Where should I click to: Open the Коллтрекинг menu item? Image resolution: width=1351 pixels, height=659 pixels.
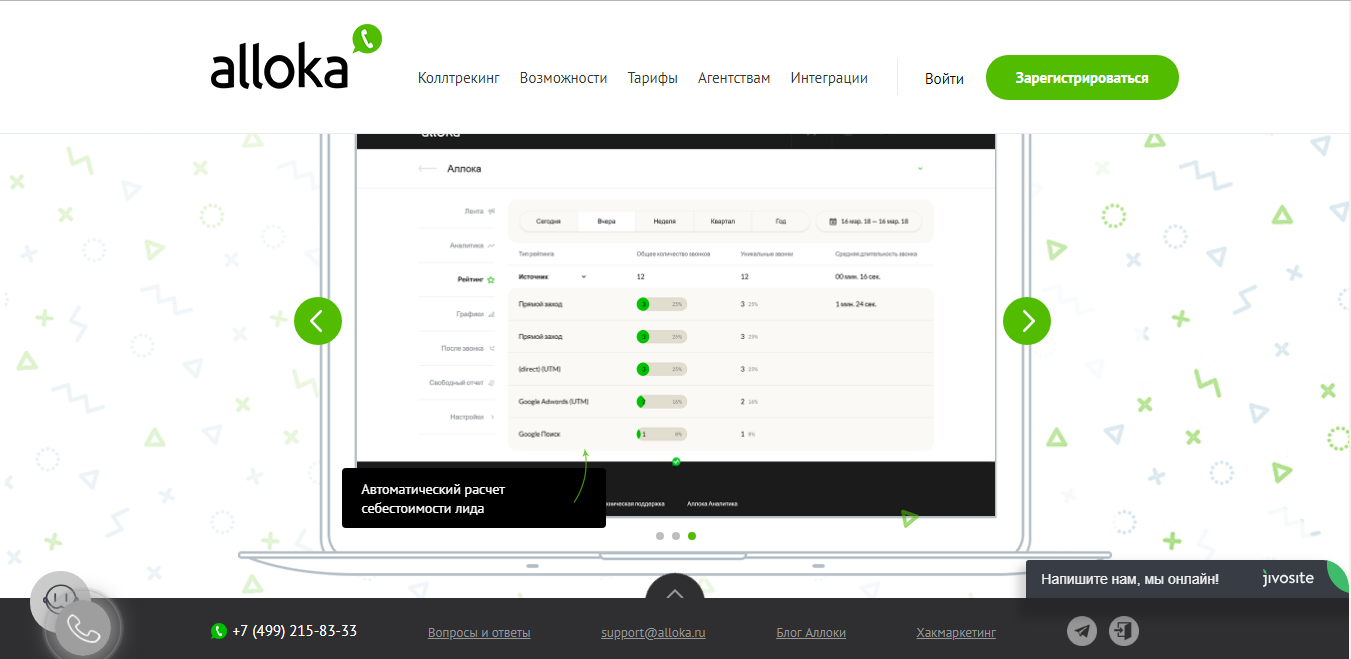(x=459, y=78)
